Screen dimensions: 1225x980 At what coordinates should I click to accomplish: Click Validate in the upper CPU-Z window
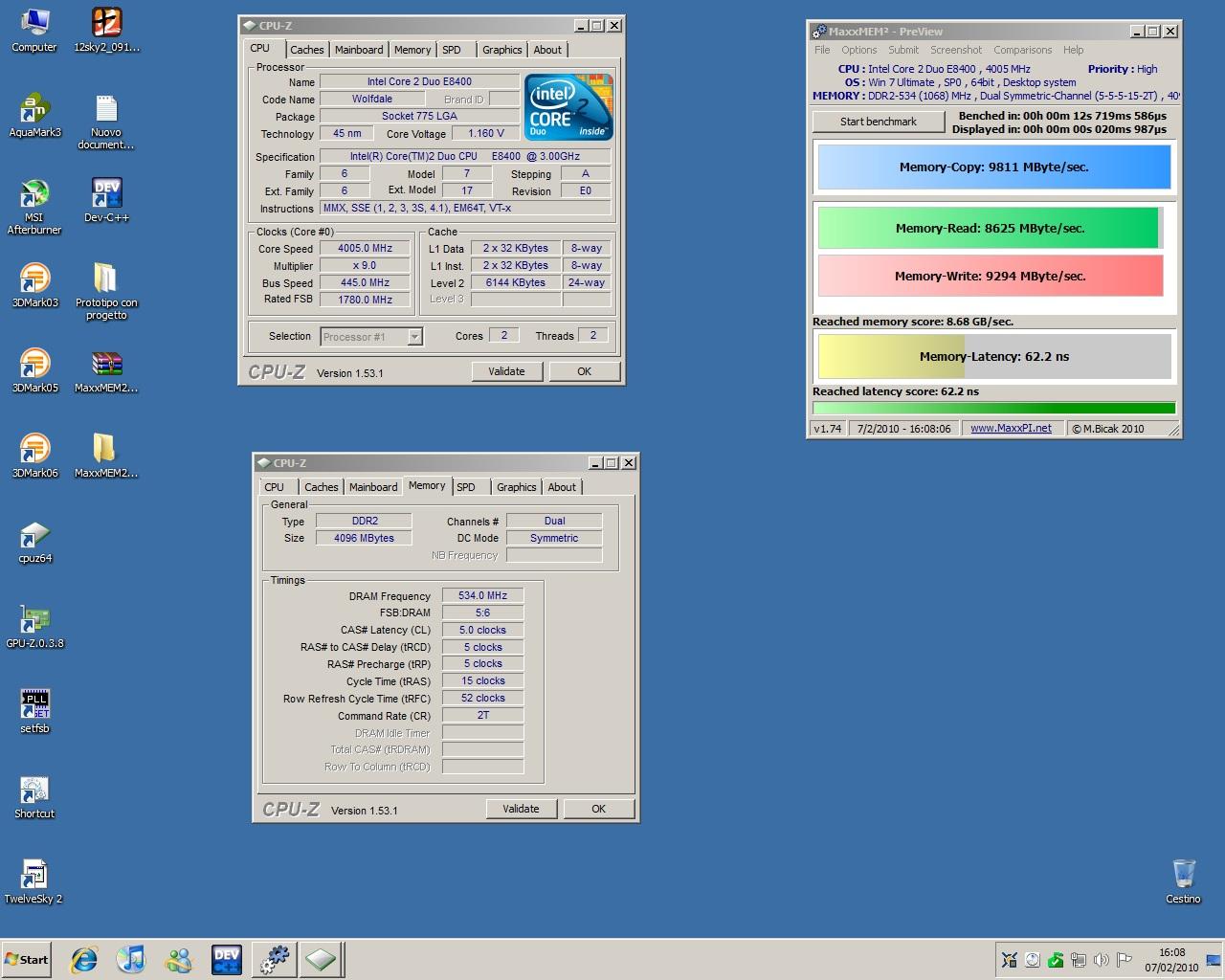pos(506,371)
